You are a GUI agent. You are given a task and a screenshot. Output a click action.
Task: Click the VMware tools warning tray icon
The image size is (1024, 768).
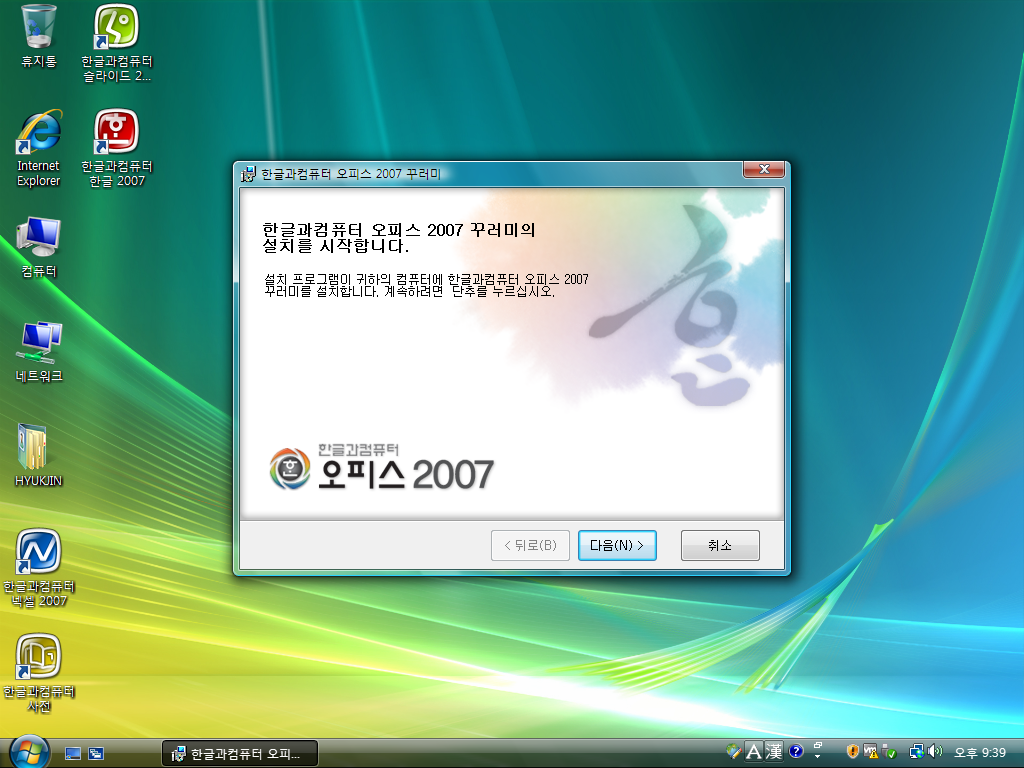pyautogui.click(x=871, y=752)
